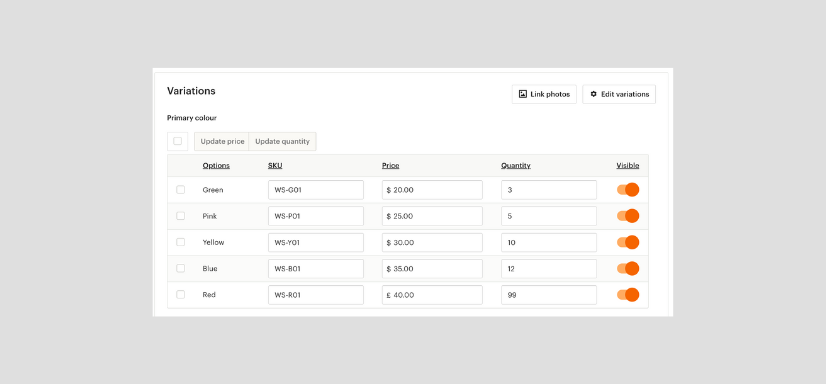Focus the SKU field WS-P01
This screenshot has width=826, height=384.
tap(316, 216)
